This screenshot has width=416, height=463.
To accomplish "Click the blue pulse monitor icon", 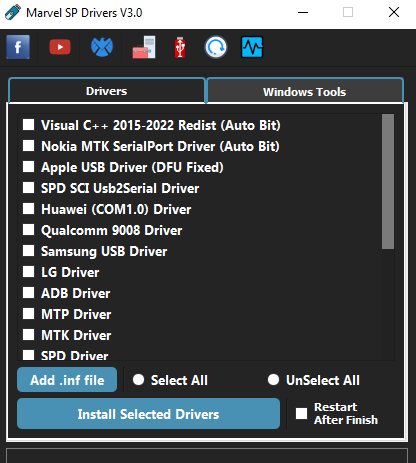I will point(252,47).
